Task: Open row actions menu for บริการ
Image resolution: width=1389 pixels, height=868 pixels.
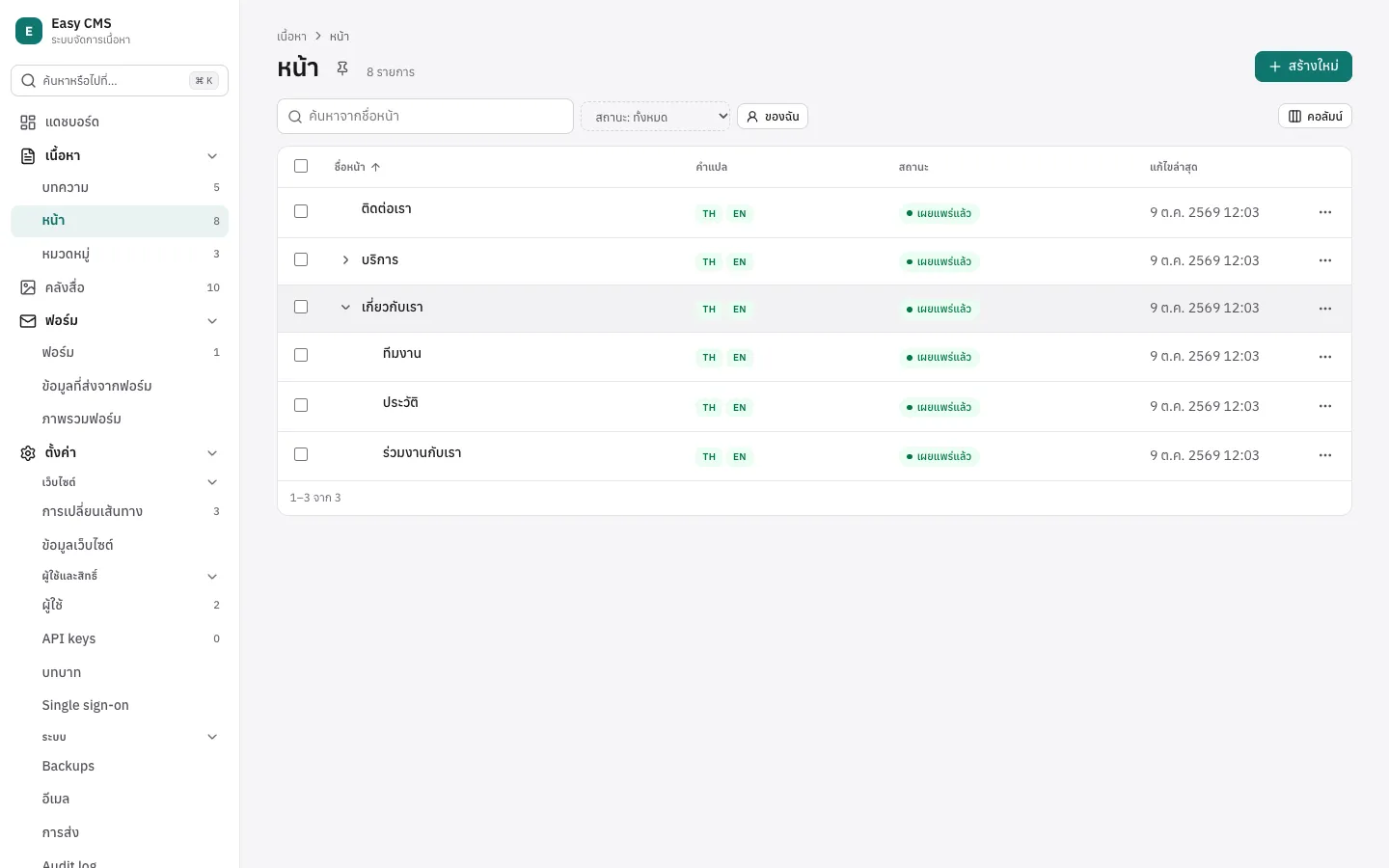Action: pos(1325,260)
